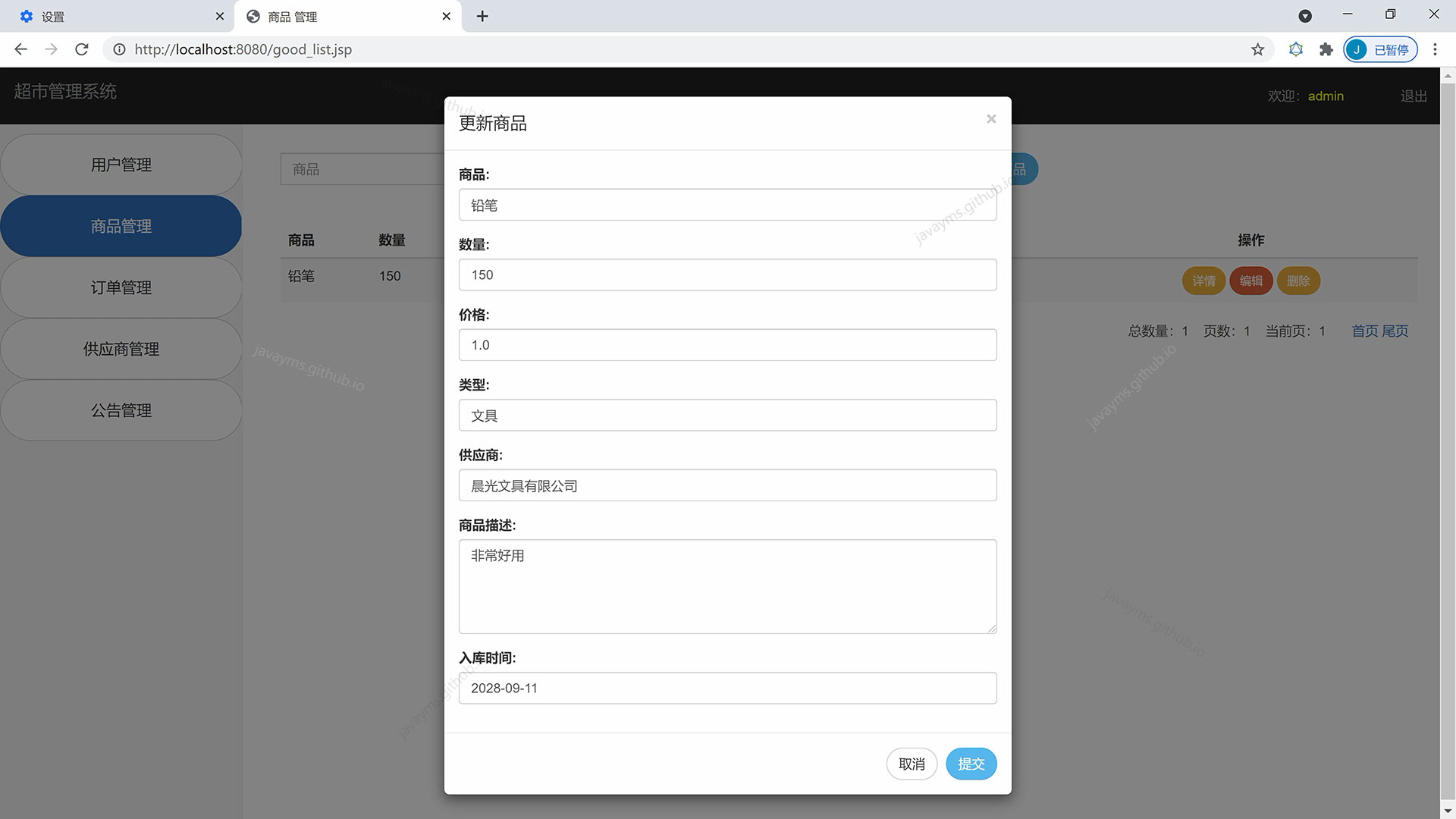Open new tab with plus icon
This screenshot has width=1456, height=819.
coord(482,16)
